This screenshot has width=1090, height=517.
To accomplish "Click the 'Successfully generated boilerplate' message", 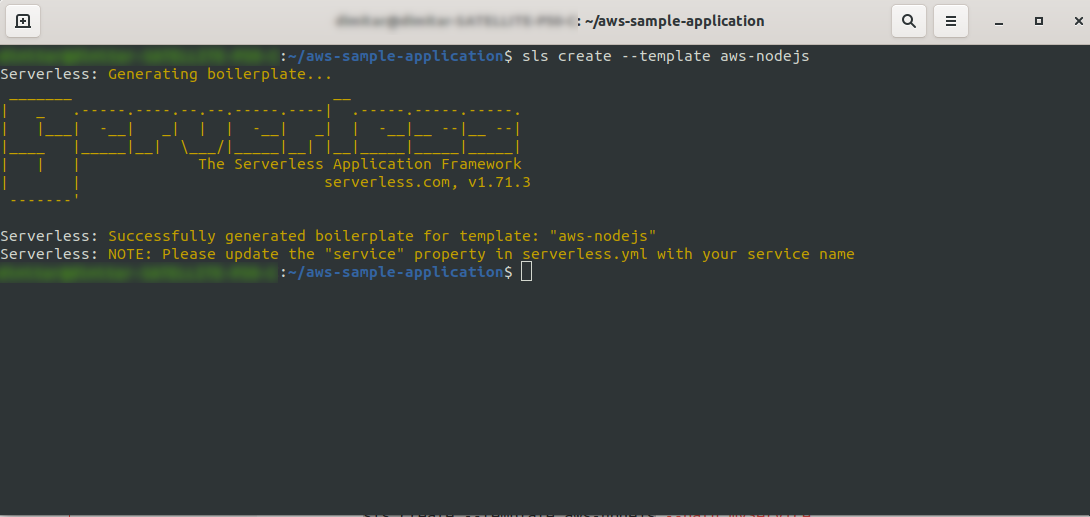I will [x=382, y=236].
